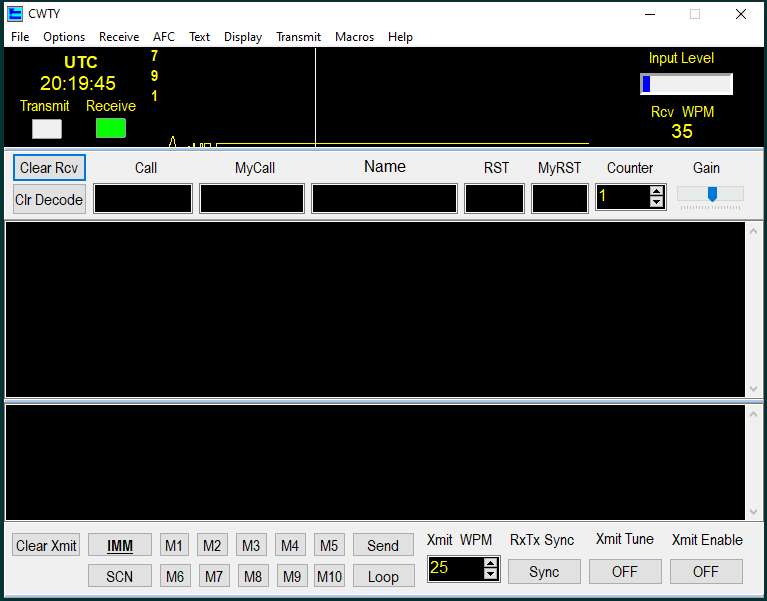Open the Macros menu

[x=354, y=37]
